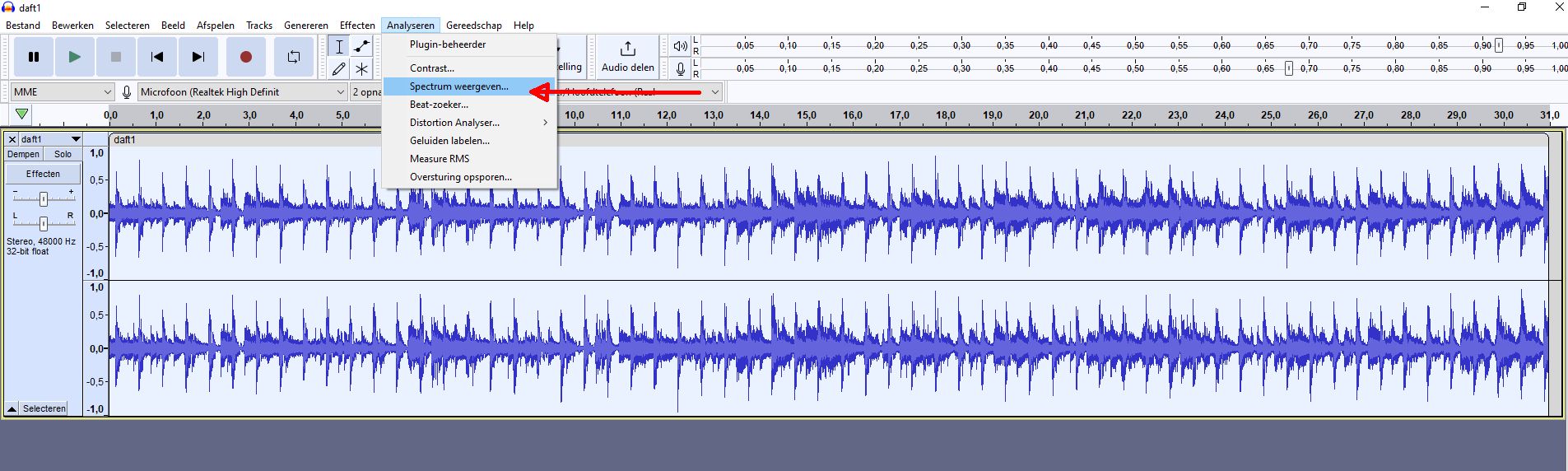Restore the window using the maximize button
Image resolution: width=1568 pixels, height=471 pixels.
pyautogui.click(x=1522, y=7)
